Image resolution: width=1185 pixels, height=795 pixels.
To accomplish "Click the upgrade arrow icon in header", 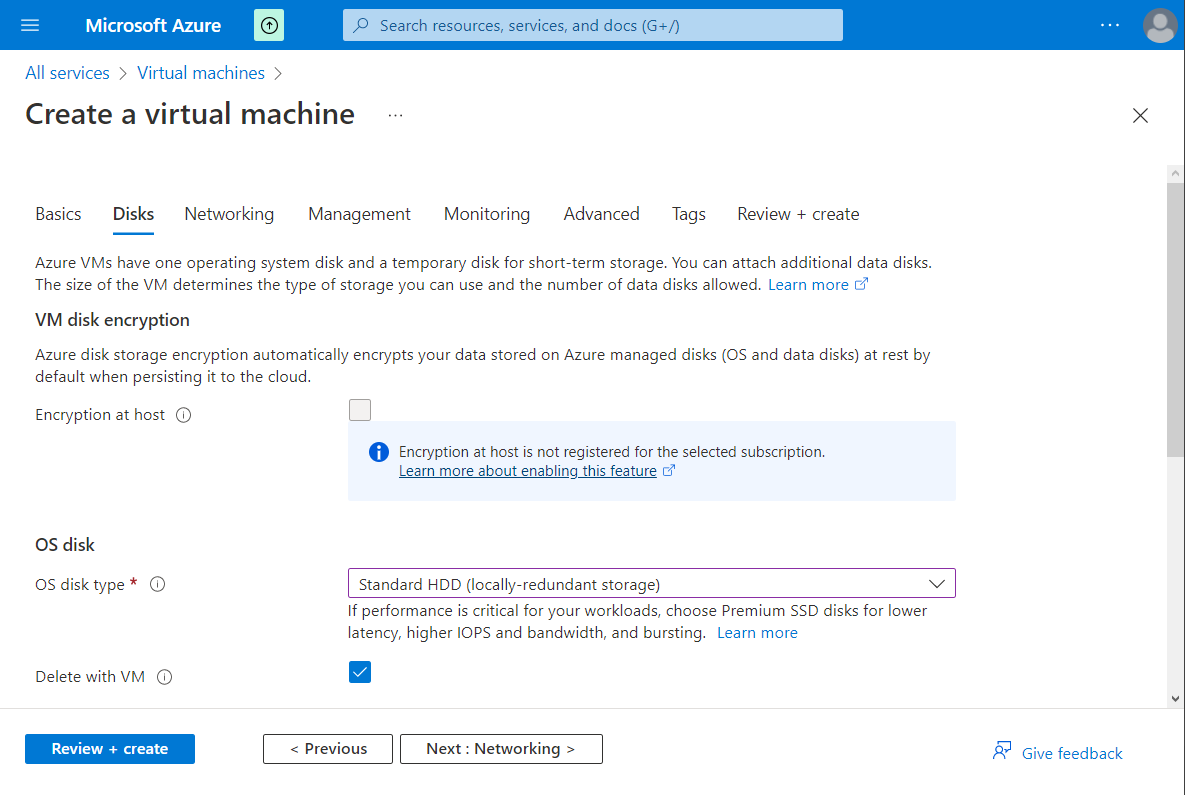I will (269, 25).
